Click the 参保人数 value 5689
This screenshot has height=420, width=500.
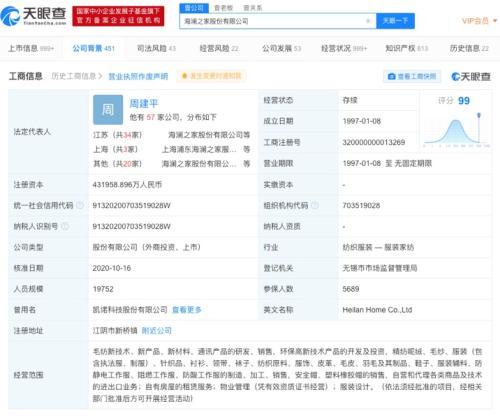(x=351, y=289)
